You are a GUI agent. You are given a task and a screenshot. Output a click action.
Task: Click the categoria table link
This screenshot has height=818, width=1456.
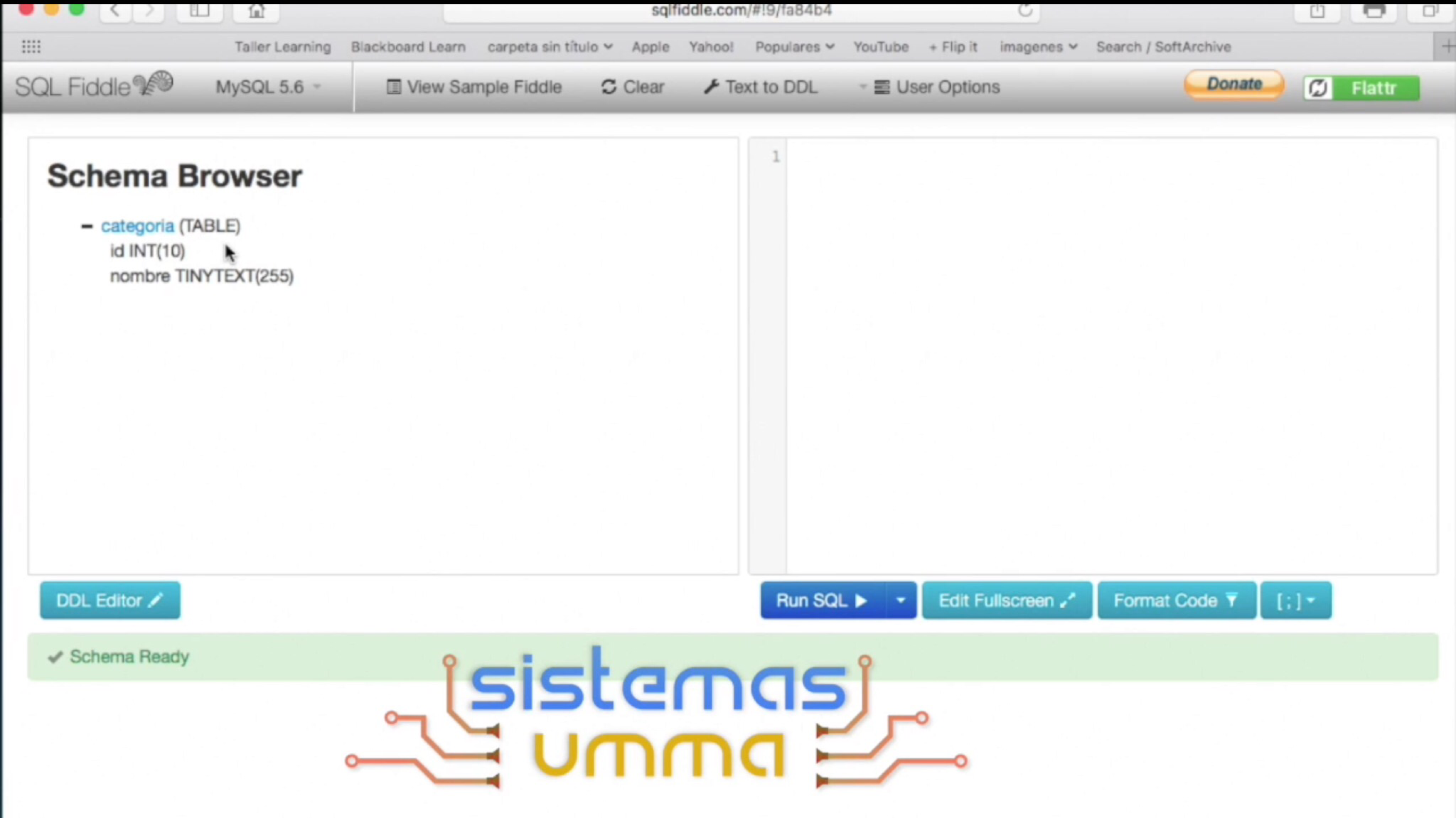coord(137,226)
